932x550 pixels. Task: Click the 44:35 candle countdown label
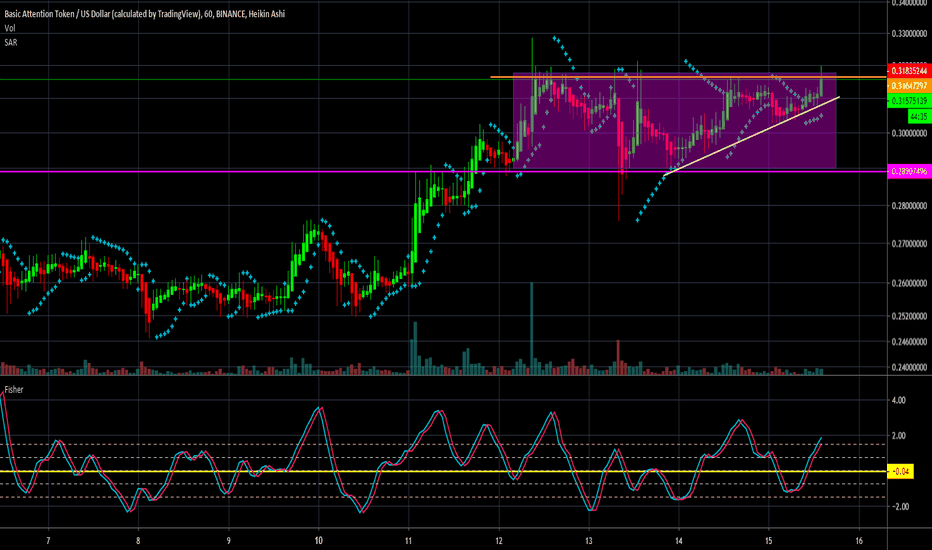918,117
